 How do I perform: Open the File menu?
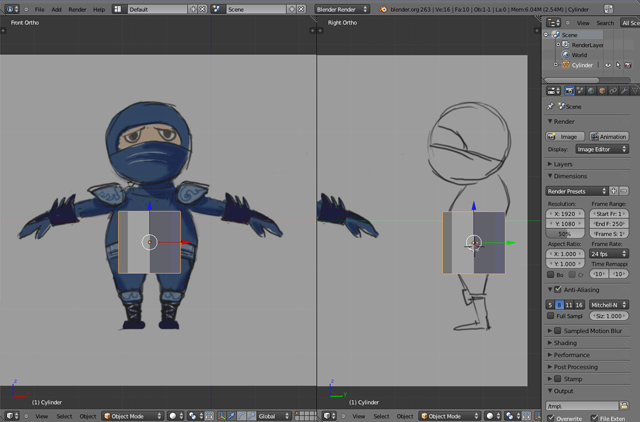coord(40,9)
